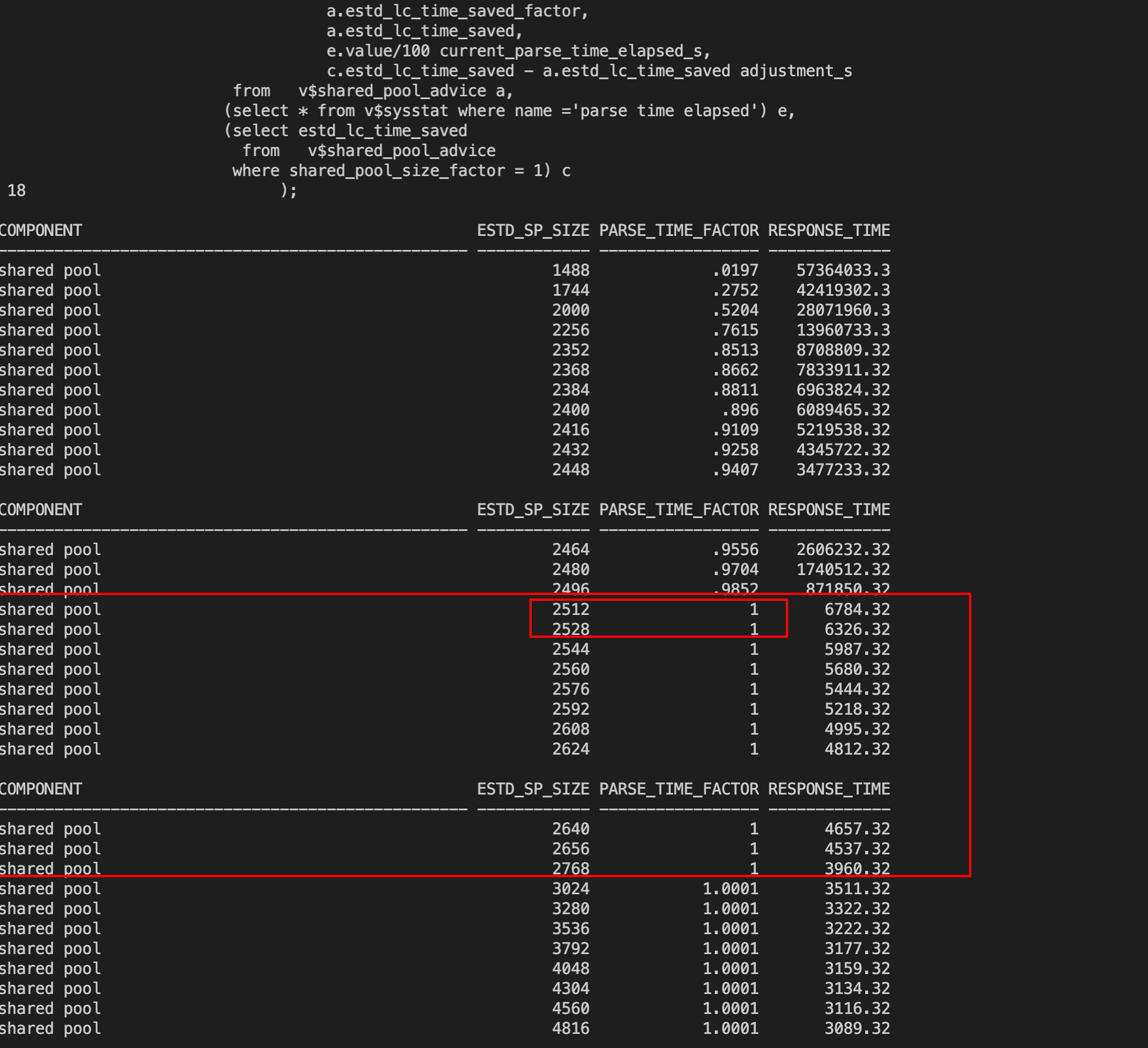Click 'parse time elapsed' string literal
The height and width of the screenshot is (1048, 1148).
664,110
